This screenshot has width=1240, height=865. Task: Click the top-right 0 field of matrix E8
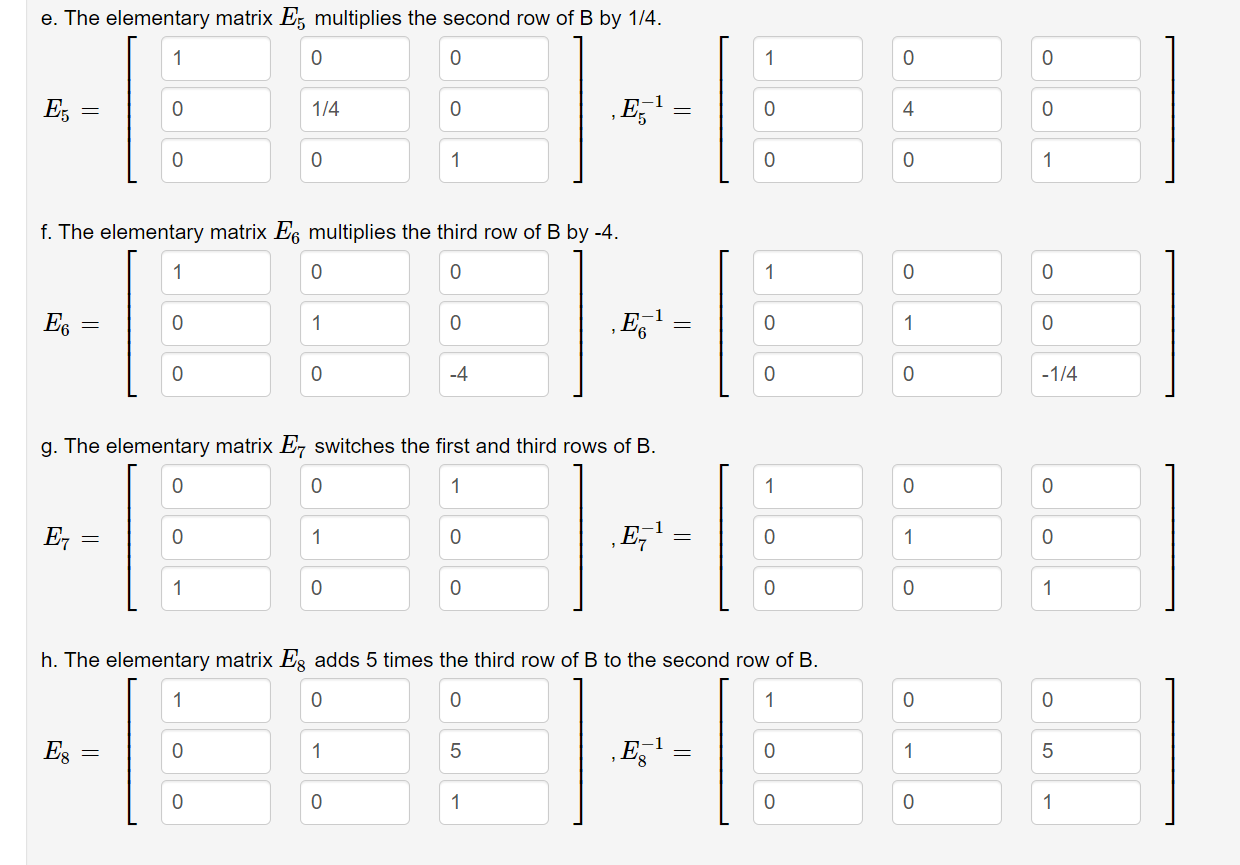point(493,700)
